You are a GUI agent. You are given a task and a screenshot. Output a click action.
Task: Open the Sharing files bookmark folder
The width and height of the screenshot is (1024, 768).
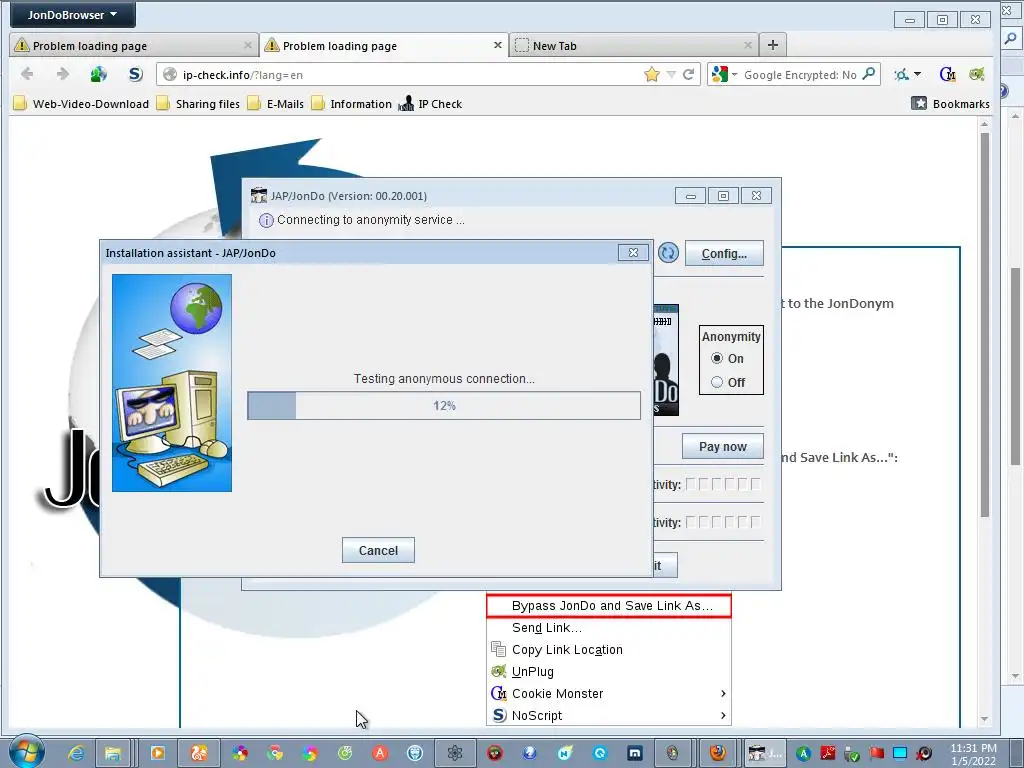click(x=198, y=104)
